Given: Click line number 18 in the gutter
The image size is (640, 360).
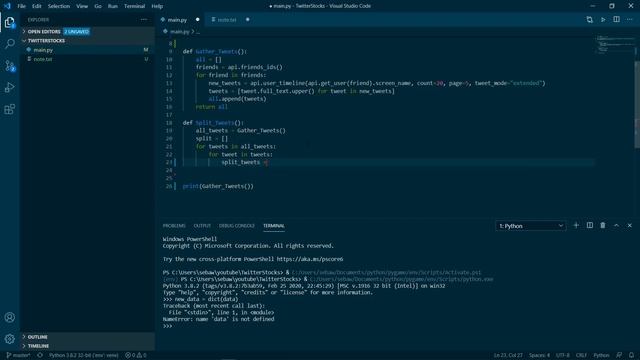Looking at the screenshot, I should (169, 123).
